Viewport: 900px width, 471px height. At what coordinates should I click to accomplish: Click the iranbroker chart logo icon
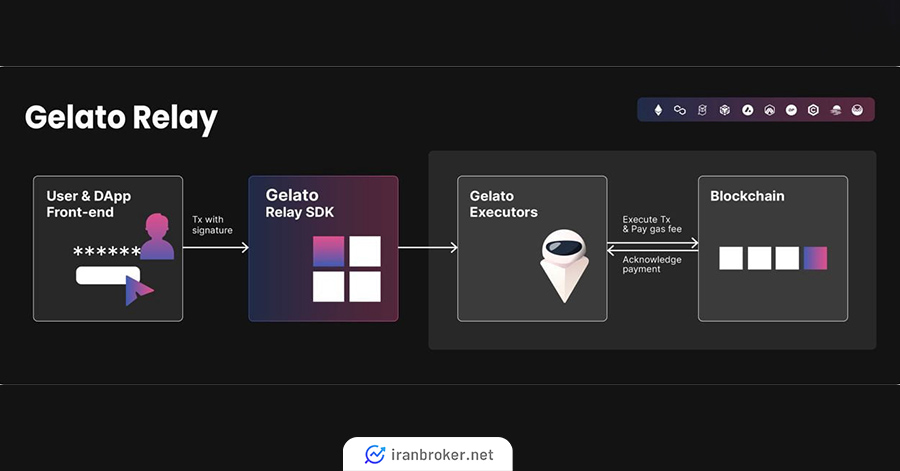375,454
